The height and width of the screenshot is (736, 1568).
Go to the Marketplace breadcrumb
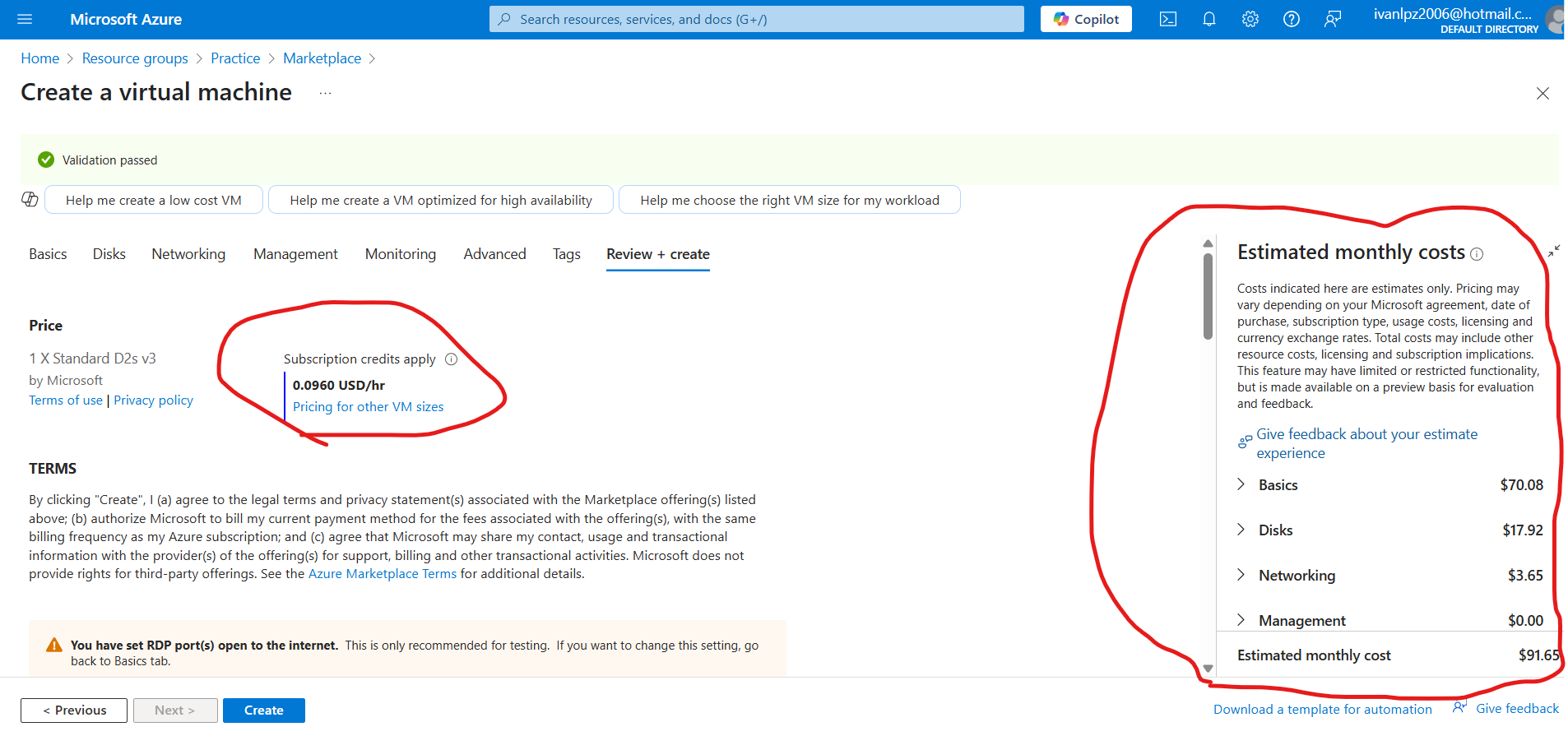322,58
